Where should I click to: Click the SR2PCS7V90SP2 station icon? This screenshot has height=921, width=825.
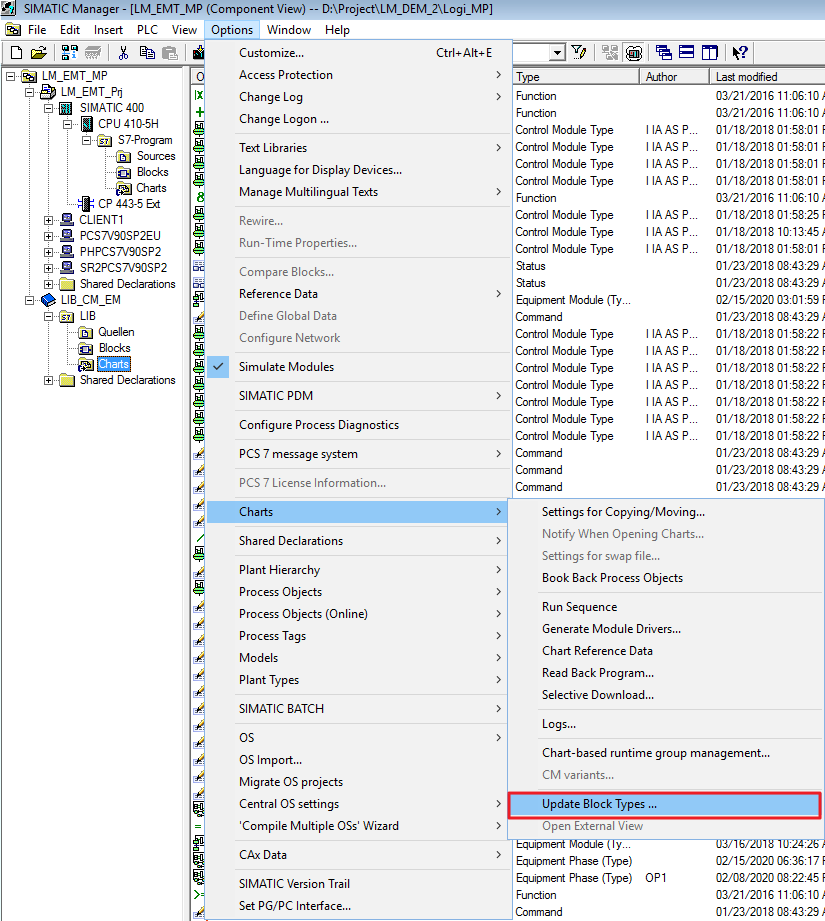coord(68,268)
